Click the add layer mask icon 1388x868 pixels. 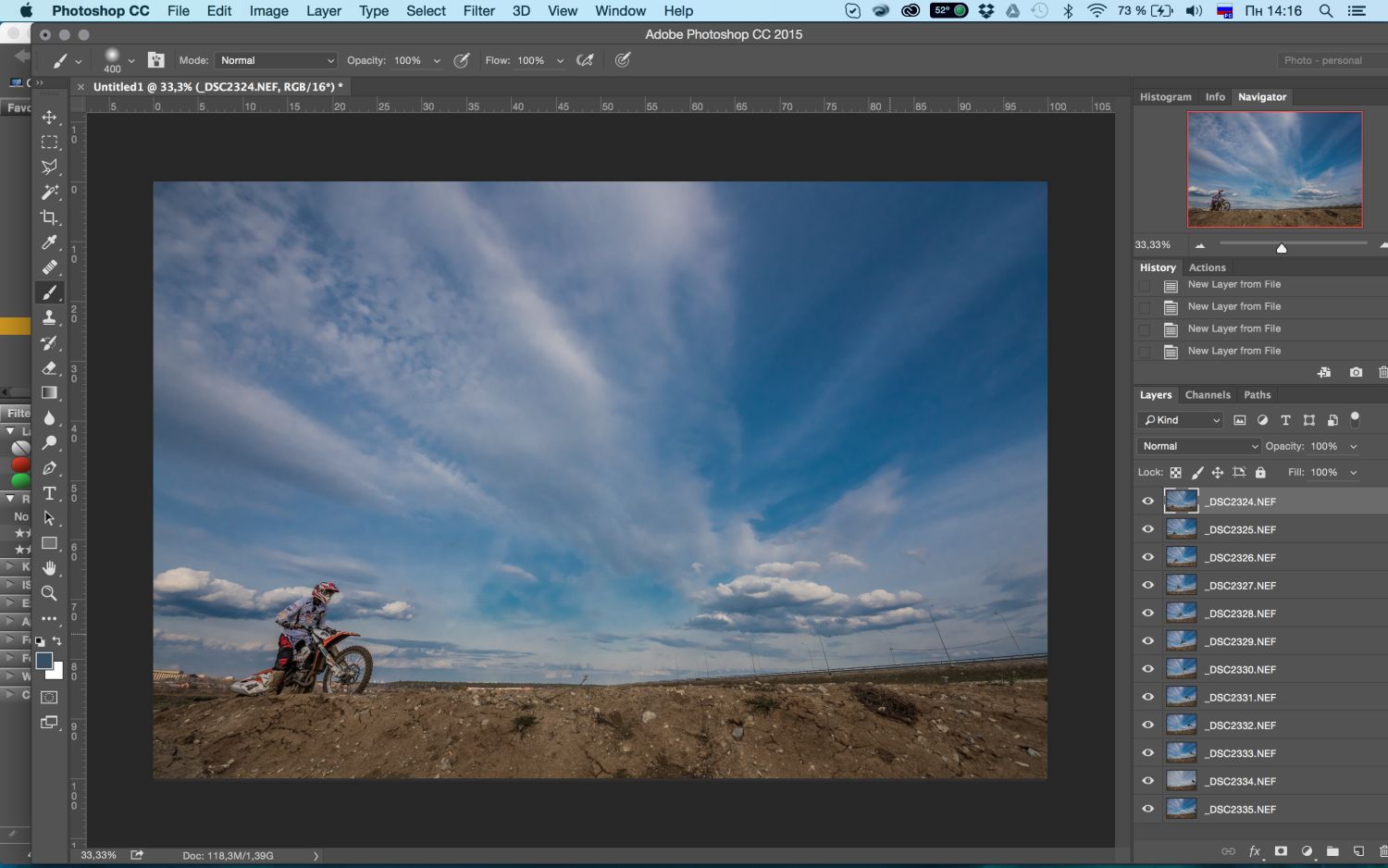(x=1281, y=851)
